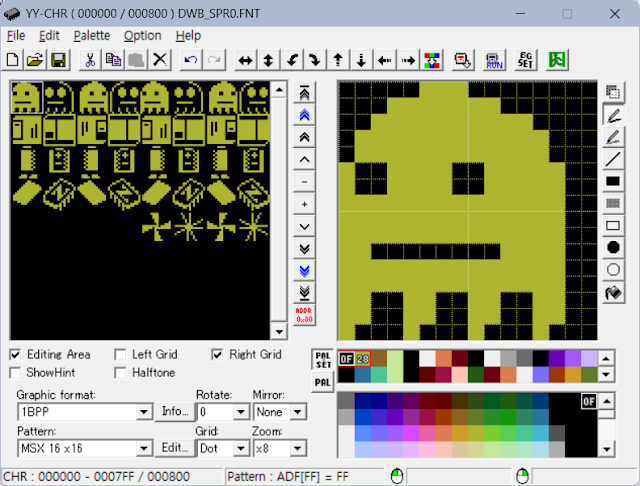Select the 0F black palette entry

(x=346, y=359)
